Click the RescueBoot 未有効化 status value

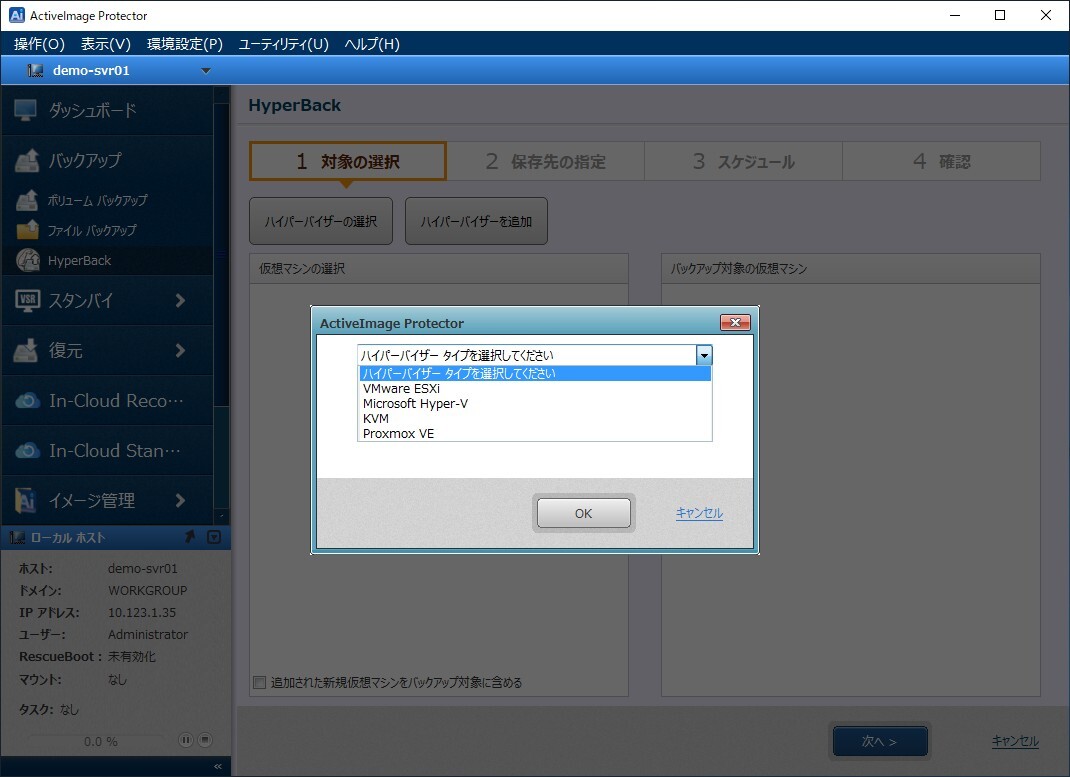[x=132, y=656]
